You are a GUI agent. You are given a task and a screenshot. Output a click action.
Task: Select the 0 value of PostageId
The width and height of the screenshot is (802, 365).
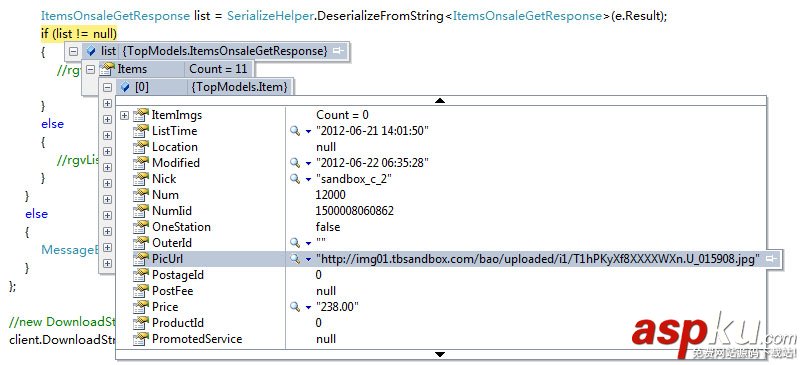(319, 275)
